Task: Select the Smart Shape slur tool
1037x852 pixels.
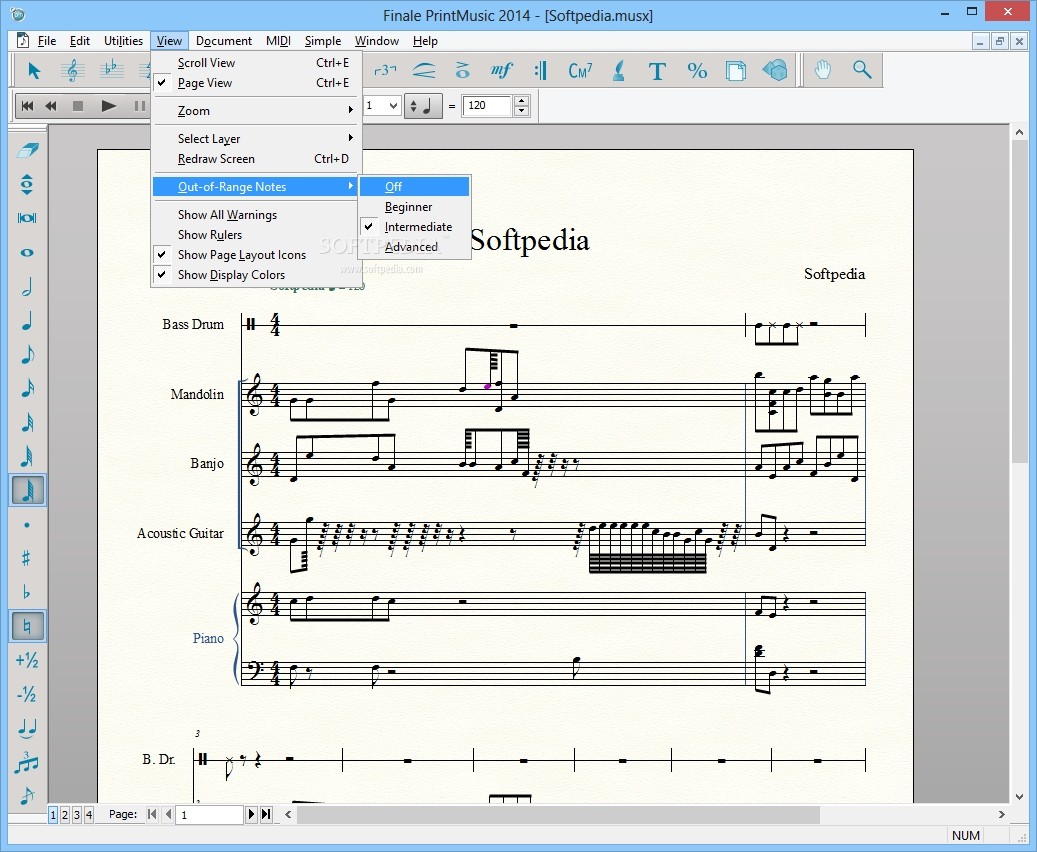Action: pyautogui.click(x=424, y=70)
